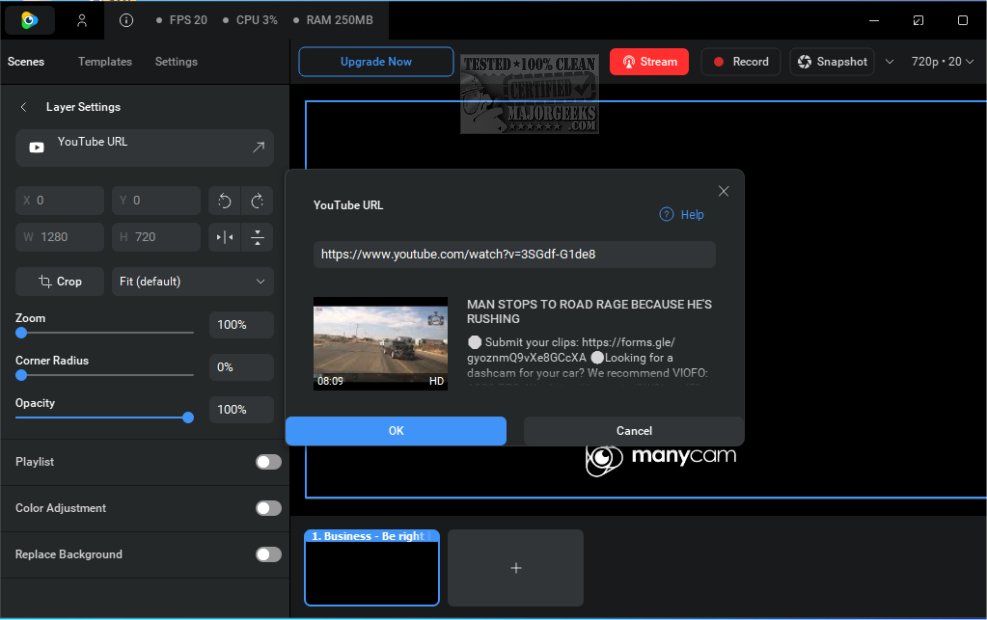
Task: Open the 720p • 20 resolution dropdown
Action: (x=942, y=62)
